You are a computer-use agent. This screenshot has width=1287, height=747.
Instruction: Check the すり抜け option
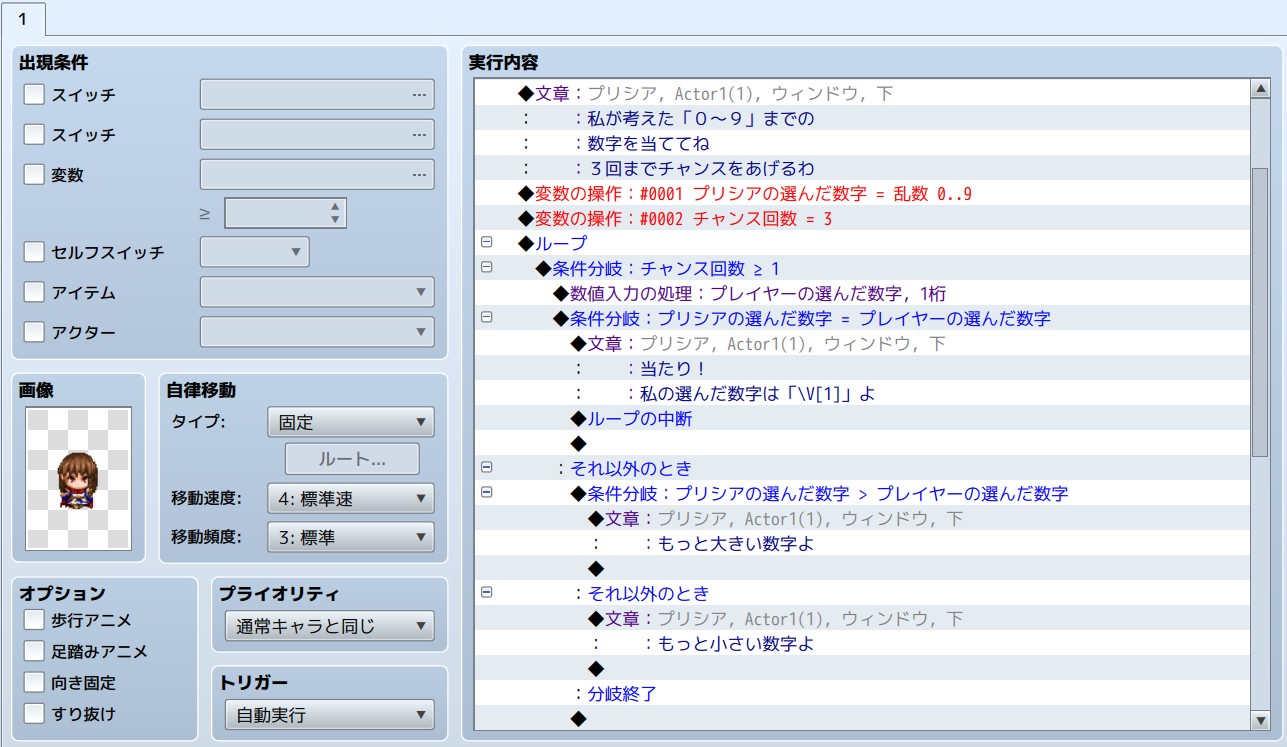click(35, 713)
